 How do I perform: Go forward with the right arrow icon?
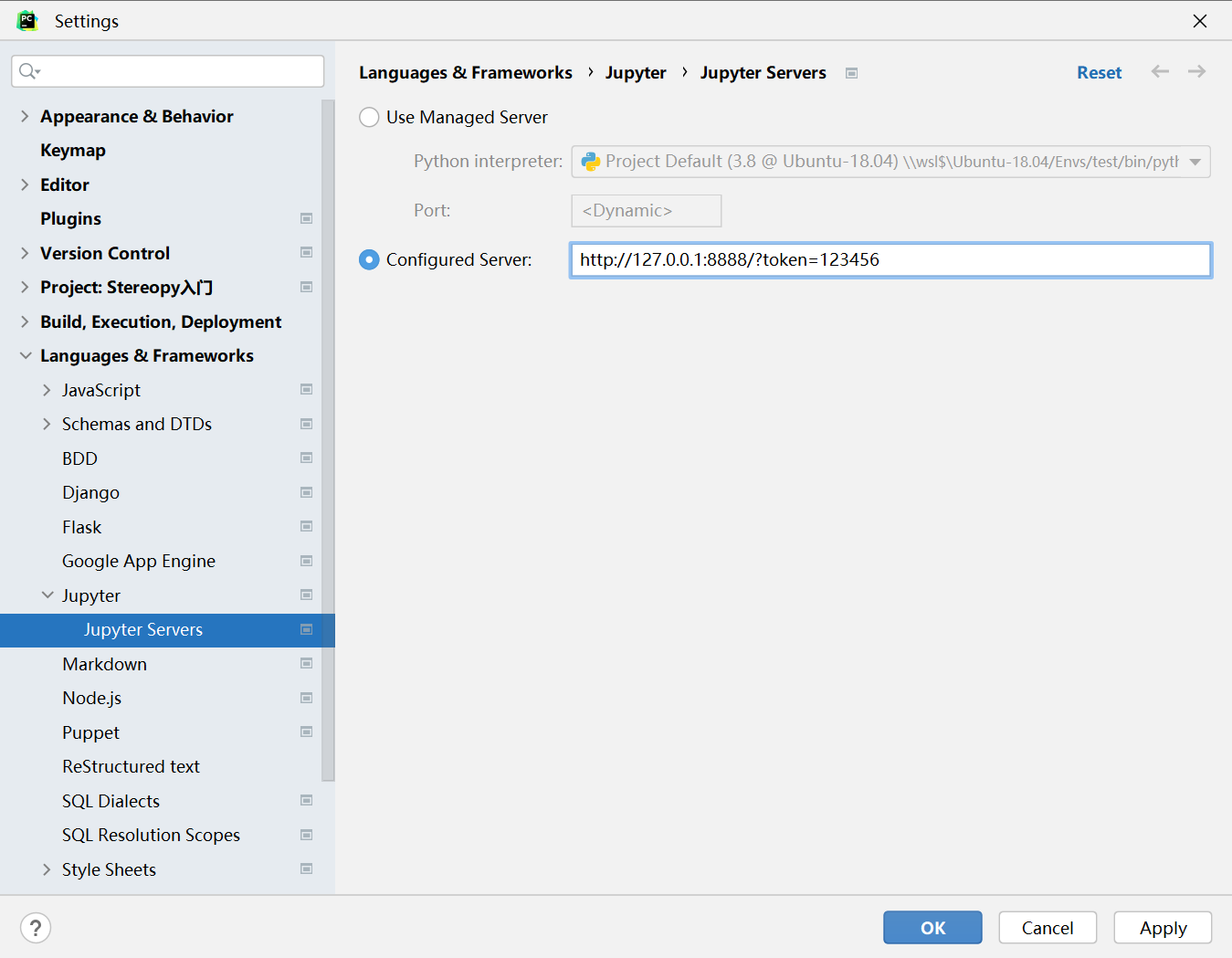pyautogui.click(x=1196, y=71)
